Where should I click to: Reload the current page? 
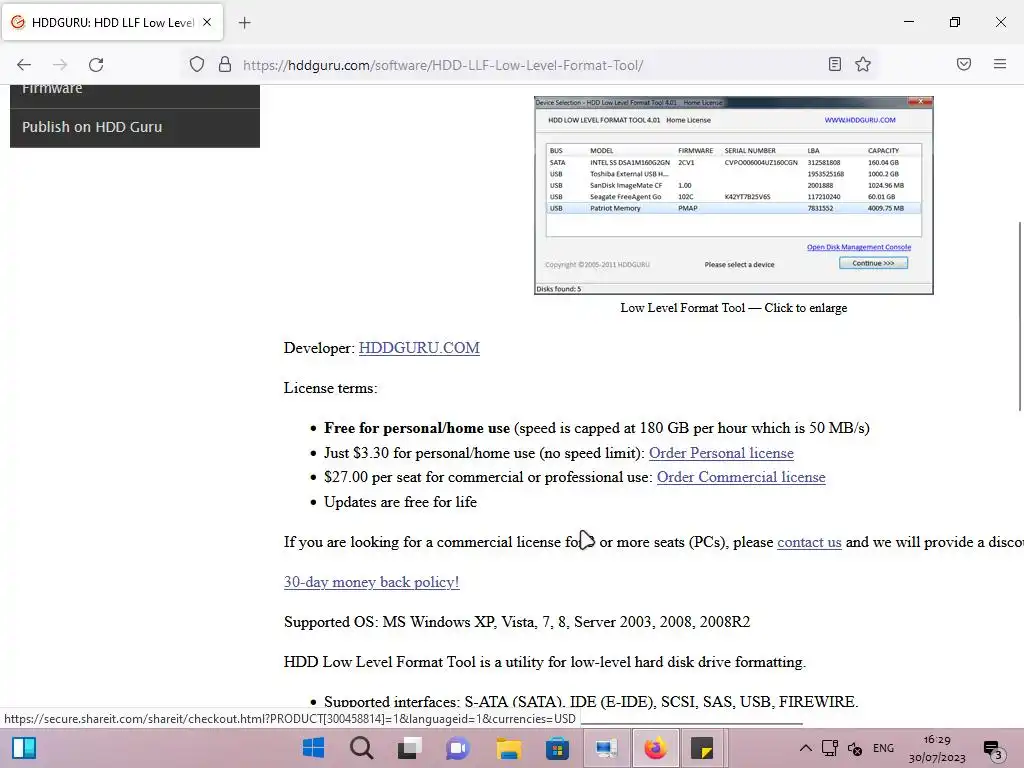(x=96, y=65)
